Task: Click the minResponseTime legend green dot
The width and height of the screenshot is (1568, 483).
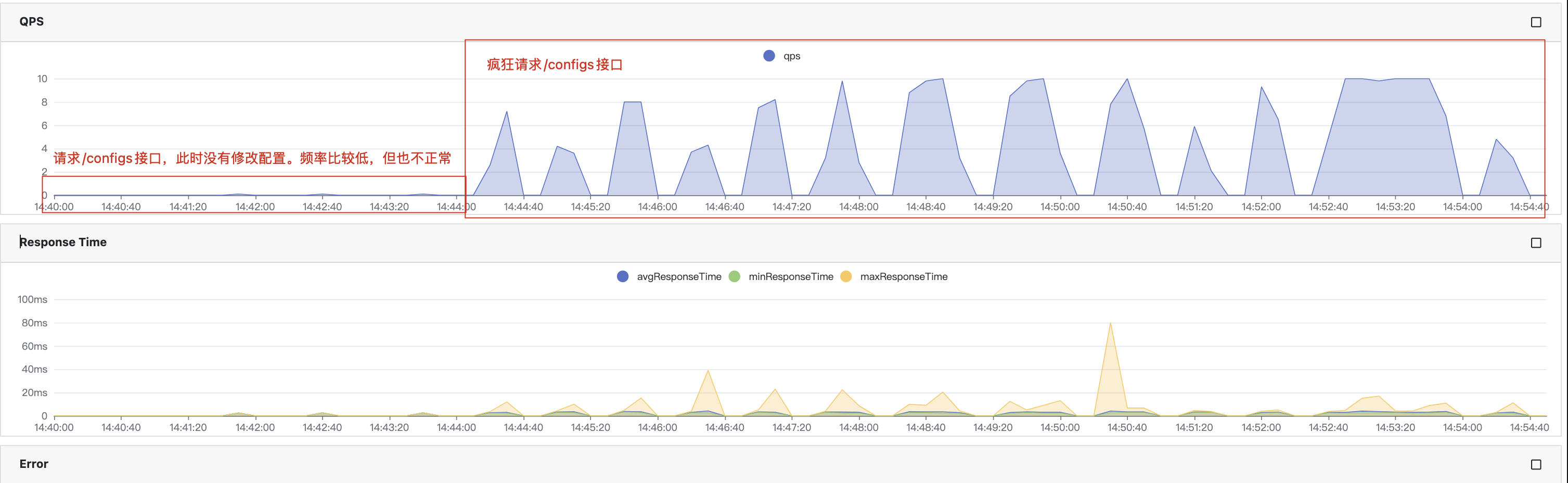Action: point(734,276)
